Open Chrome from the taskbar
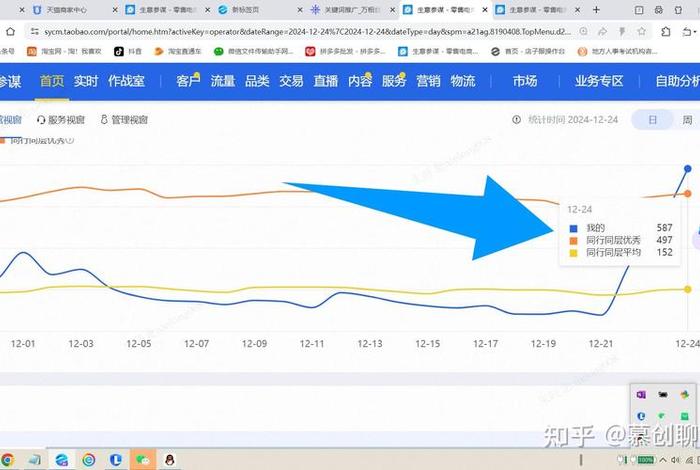 tap(8, 459)
